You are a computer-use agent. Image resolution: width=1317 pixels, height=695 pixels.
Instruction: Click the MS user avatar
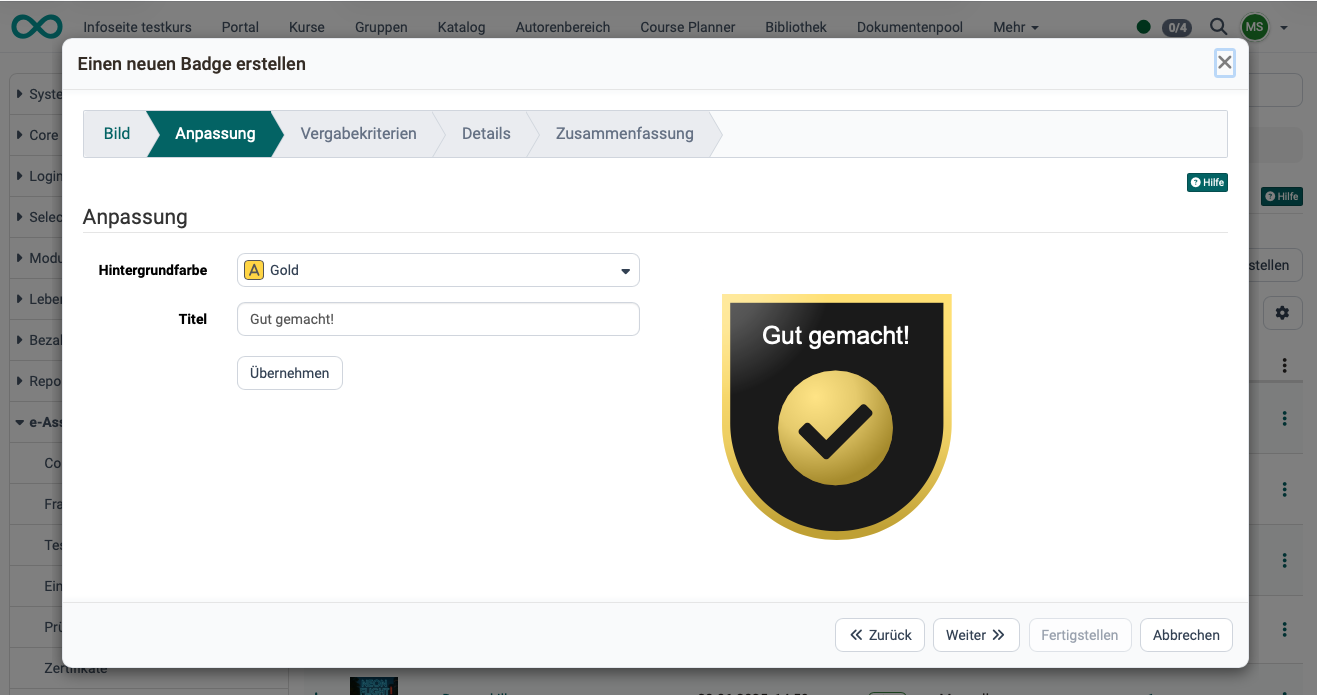(1254, 27)
